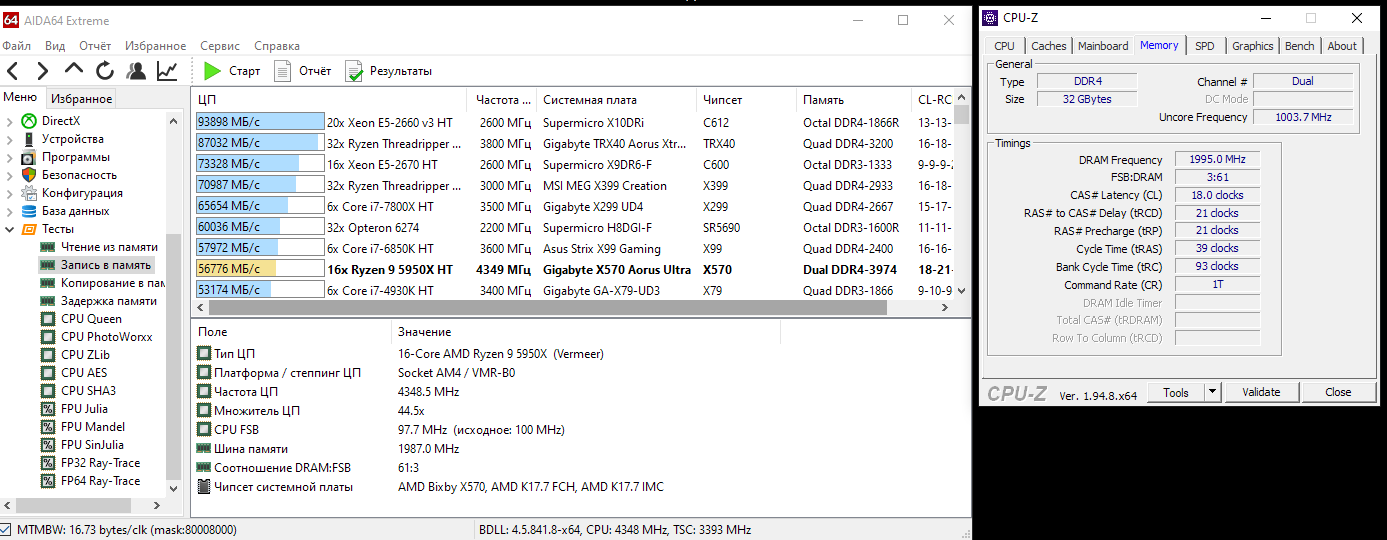Expand the DirectX tree node
1387x540 pixels.
[9, 121]
